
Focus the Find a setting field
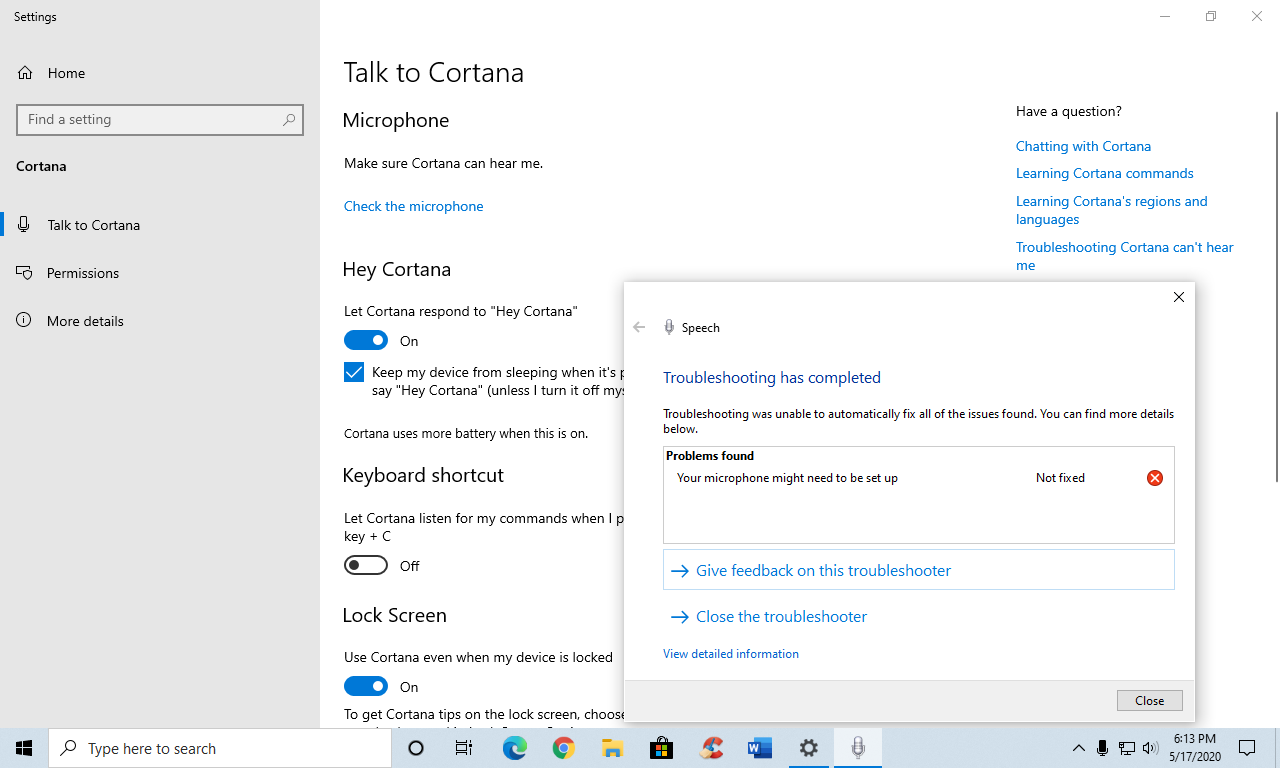tap(160, 119)
